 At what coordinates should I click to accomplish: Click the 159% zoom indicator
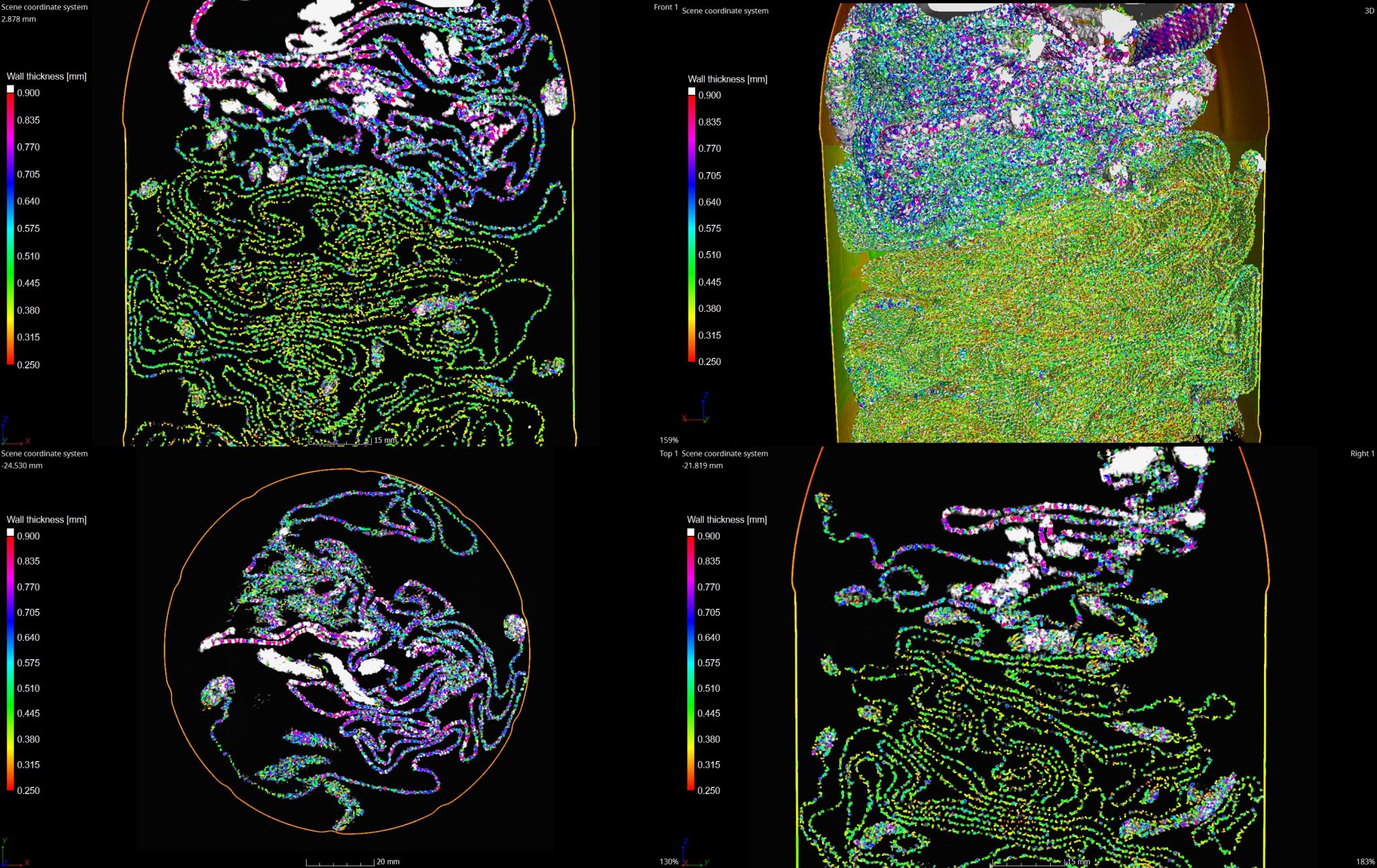point(668,440)
